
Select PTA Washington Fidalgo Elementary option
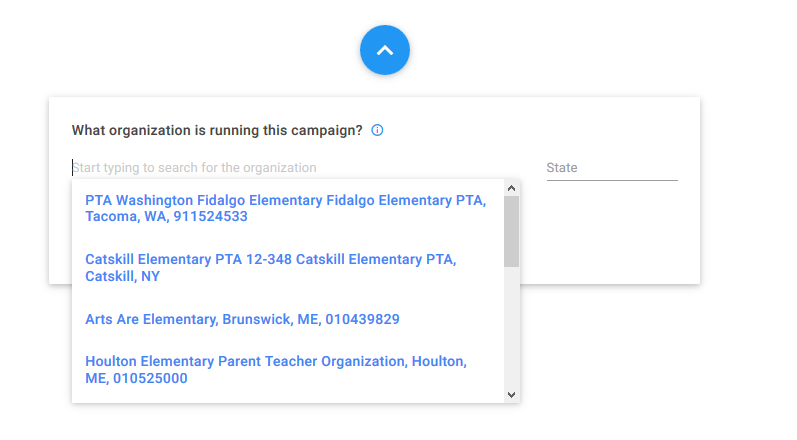pyautogui.click(x=287, y=208)
